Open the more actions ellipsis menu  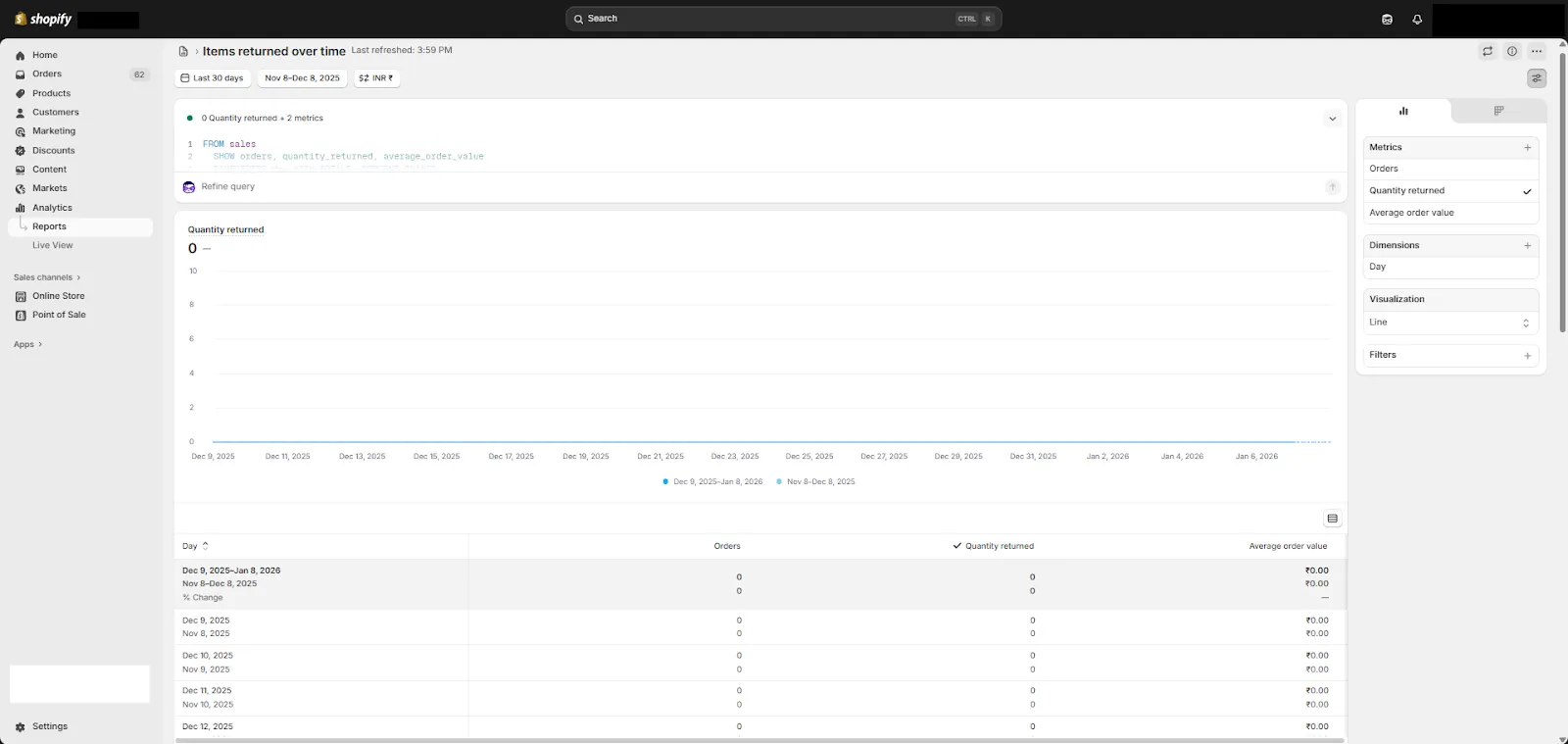click(1537, 51)
